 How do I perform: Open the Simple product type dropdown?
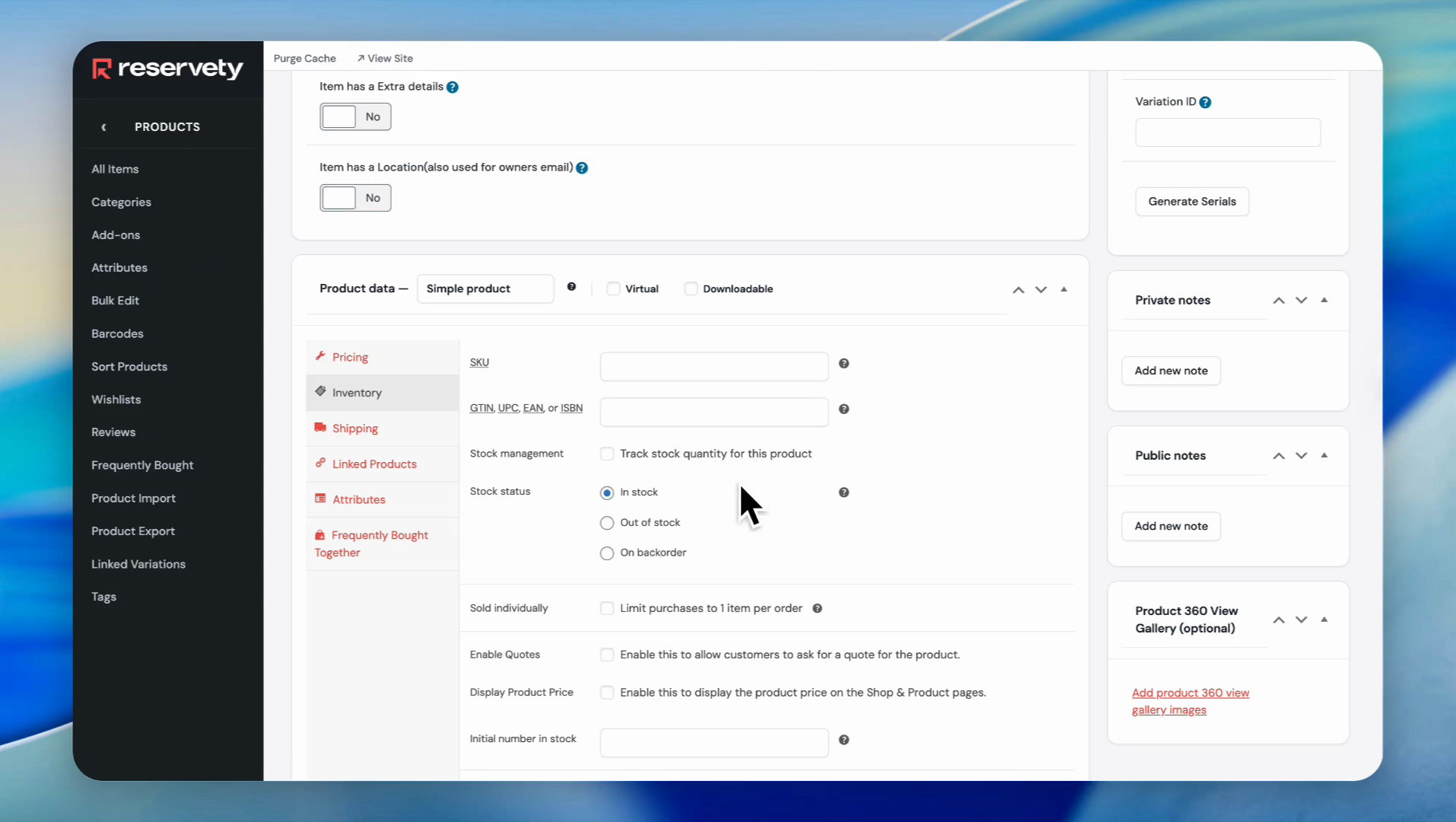485,289
